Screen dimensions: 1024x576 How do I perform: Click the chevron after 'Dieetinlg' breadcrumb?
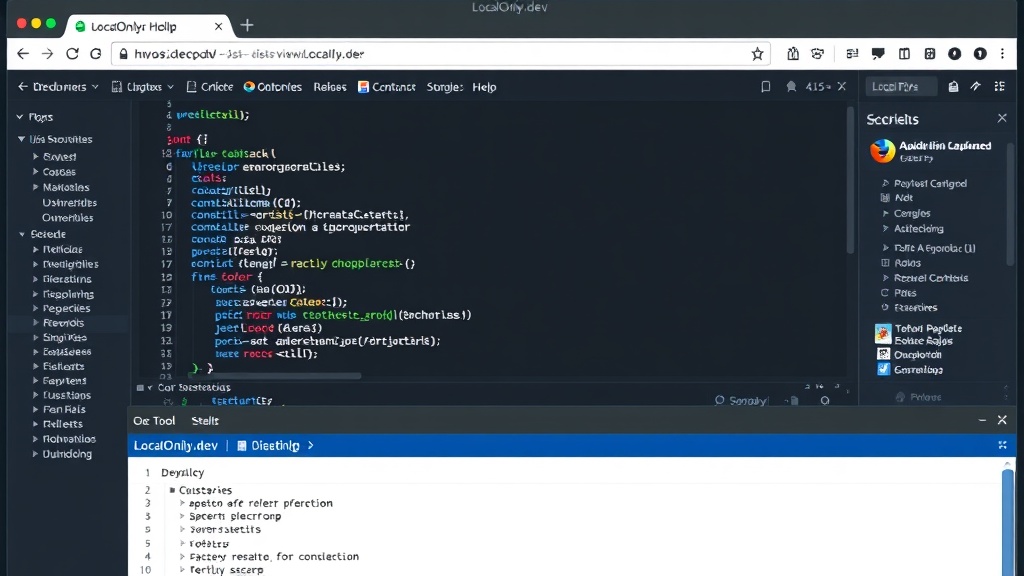[x=311, y=445]
